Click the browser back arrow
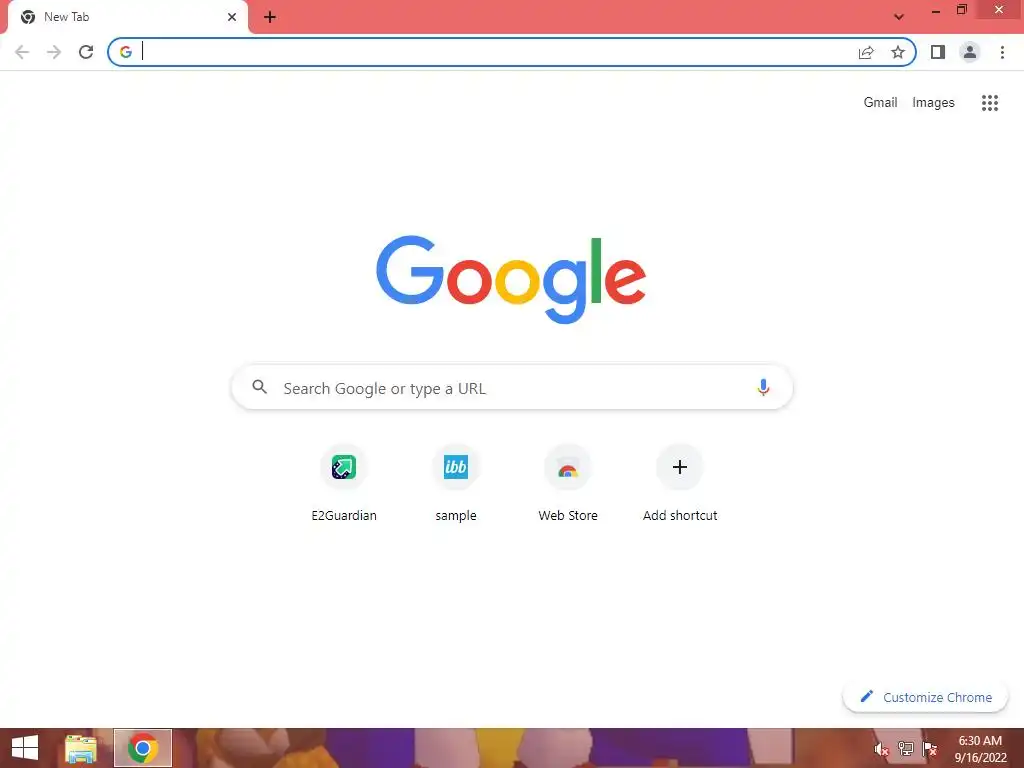 pyautogui.click(x=22, y=52)
